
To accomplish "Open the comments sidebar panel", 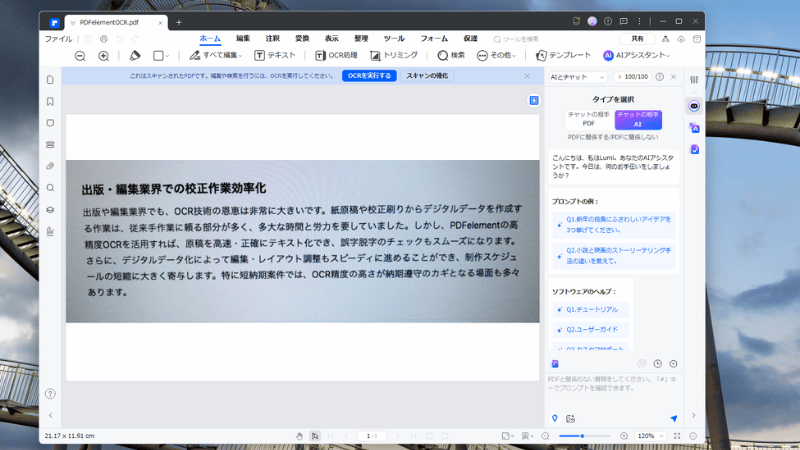I will (50, 123).
